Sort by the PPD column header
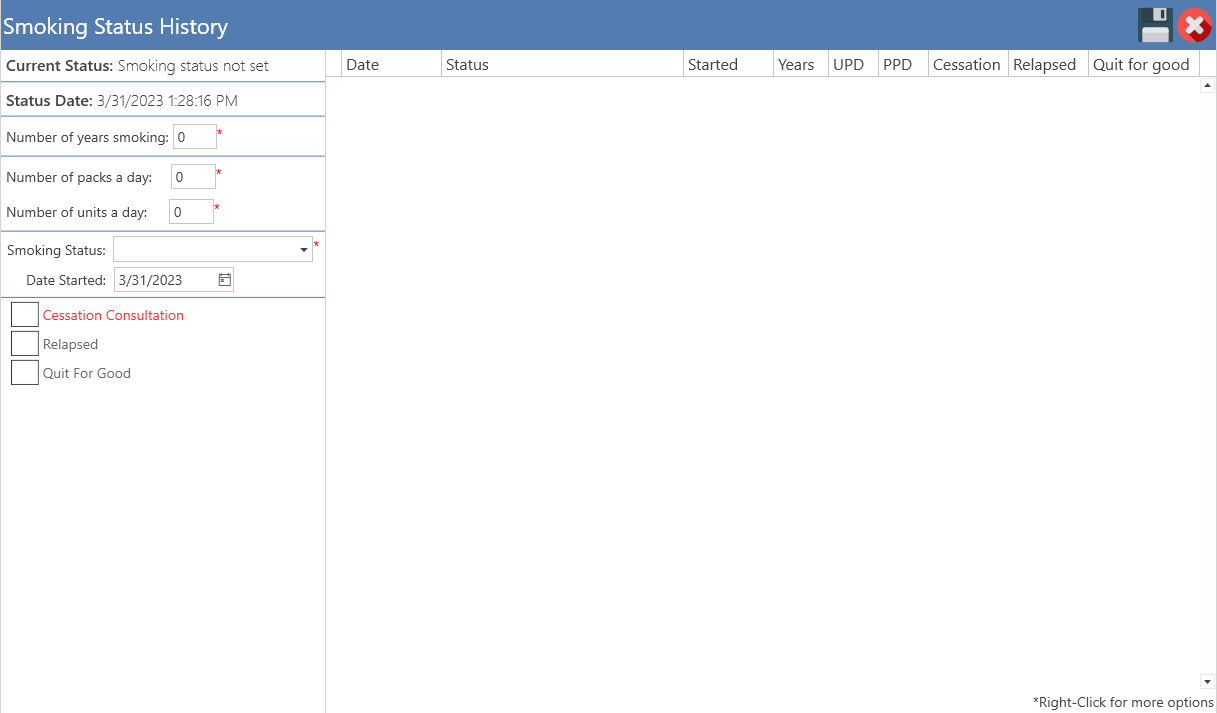Screen dimensions: 1217x713 point(903,64)
